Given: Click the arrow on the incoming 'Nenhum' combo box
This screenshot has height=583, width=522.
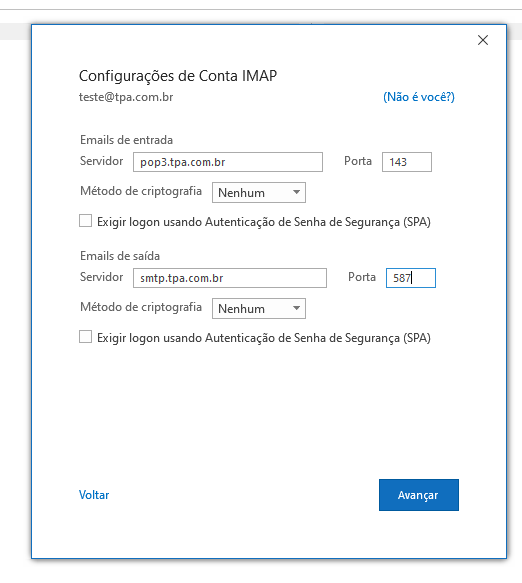Looking at the screenshot, I should (296, 192).
